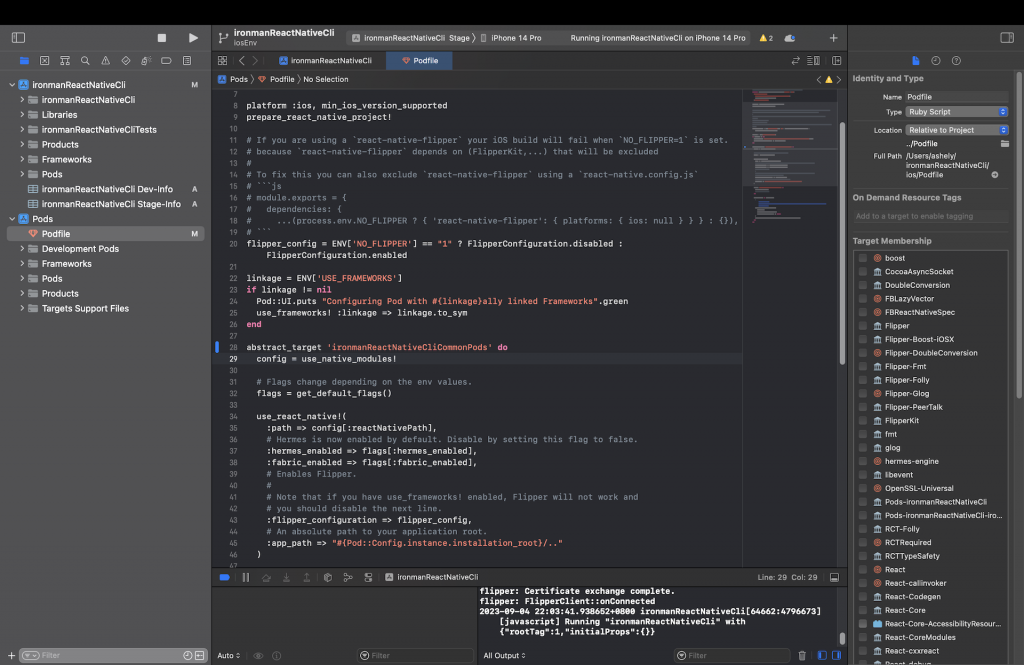This screenshot has height=665, width=1024.
Task: Collapse the Pods project
Action: point(12,219)
